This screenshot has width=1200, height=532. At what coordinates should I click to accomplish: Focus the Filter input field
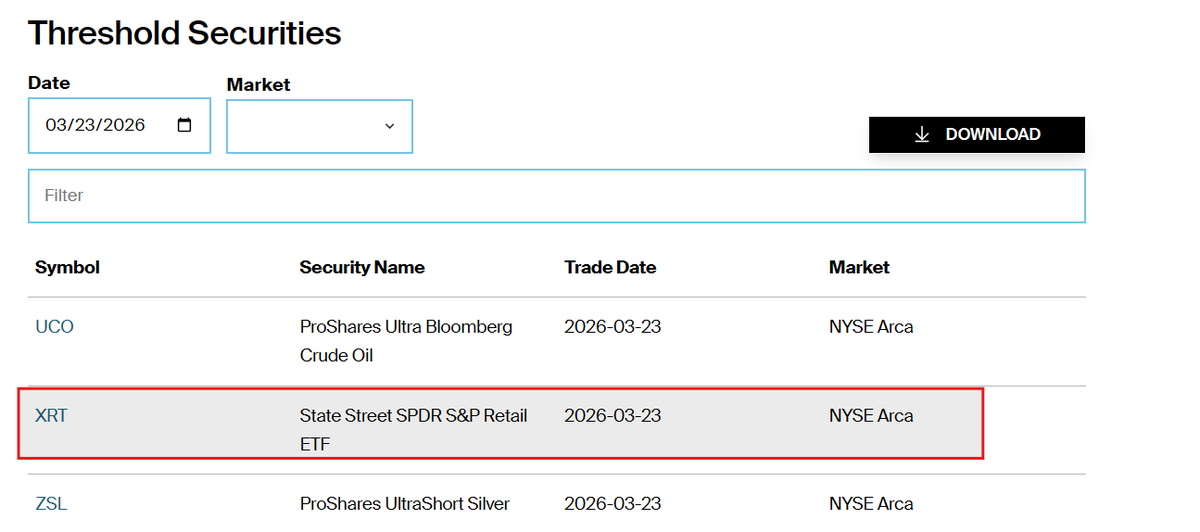coord(556,196)
